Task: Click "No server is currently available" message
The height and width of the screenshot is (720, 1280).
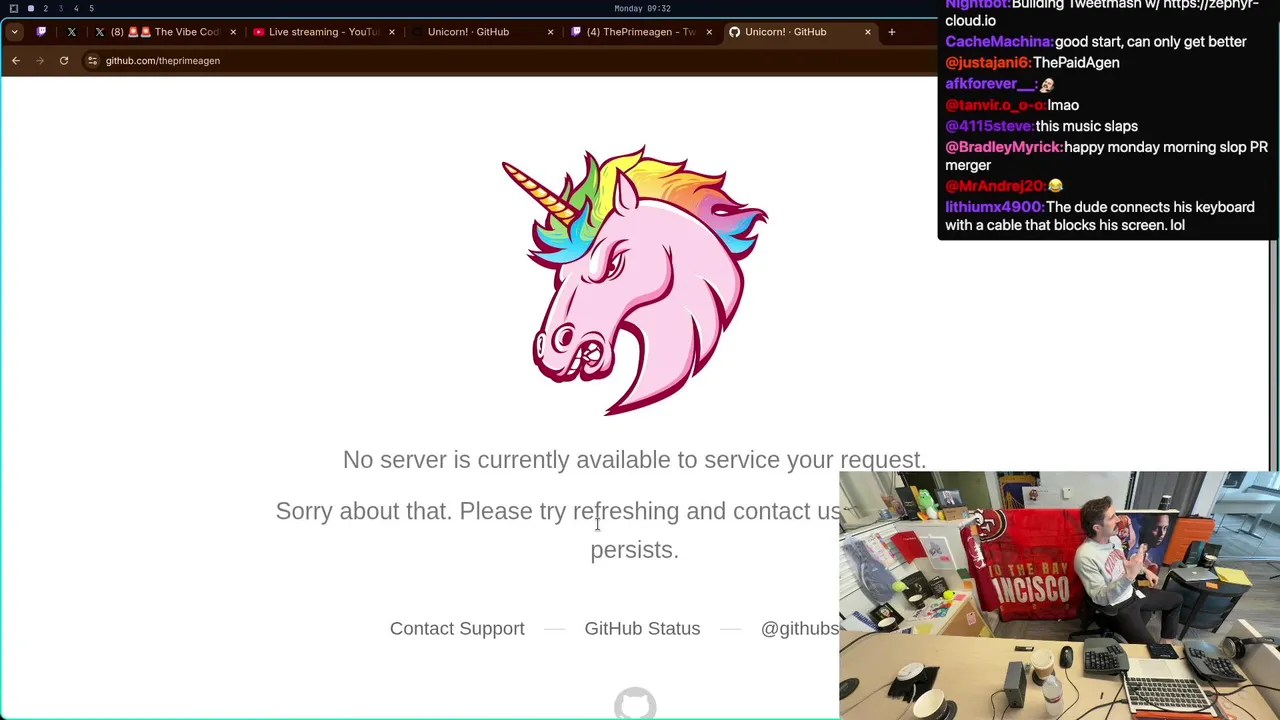Action: click(634, 459)
